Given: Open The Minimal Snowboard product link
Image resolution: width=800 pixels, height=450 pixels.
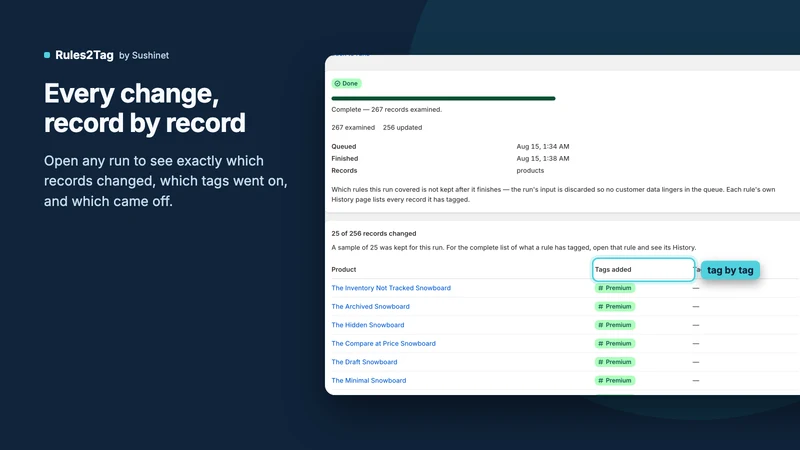Looking at the screenshot, I should (x=368, y=381).
